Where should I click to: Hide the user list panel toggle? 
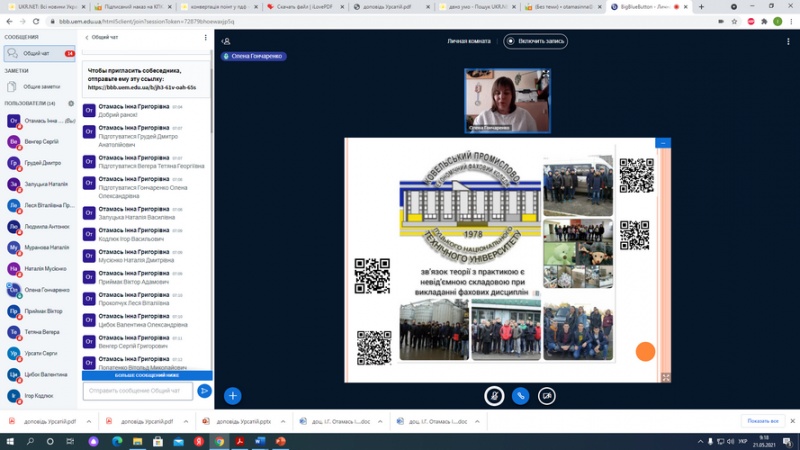227,41
